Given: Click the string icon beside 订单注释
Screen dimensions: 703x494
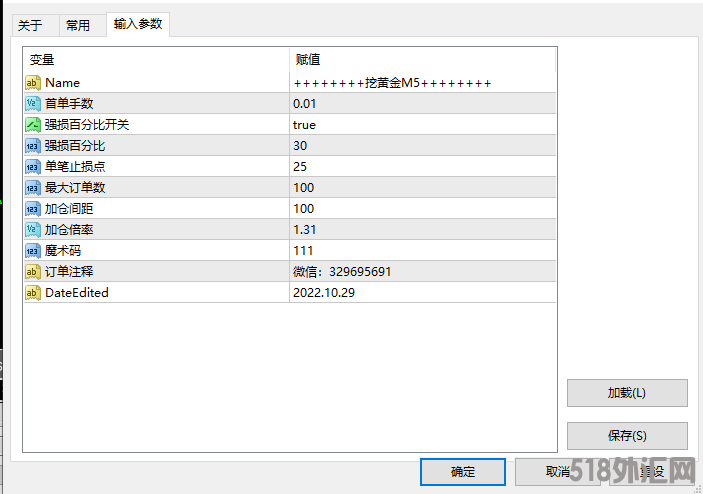Looking at the screenshot, I should [x=33, y=272].
